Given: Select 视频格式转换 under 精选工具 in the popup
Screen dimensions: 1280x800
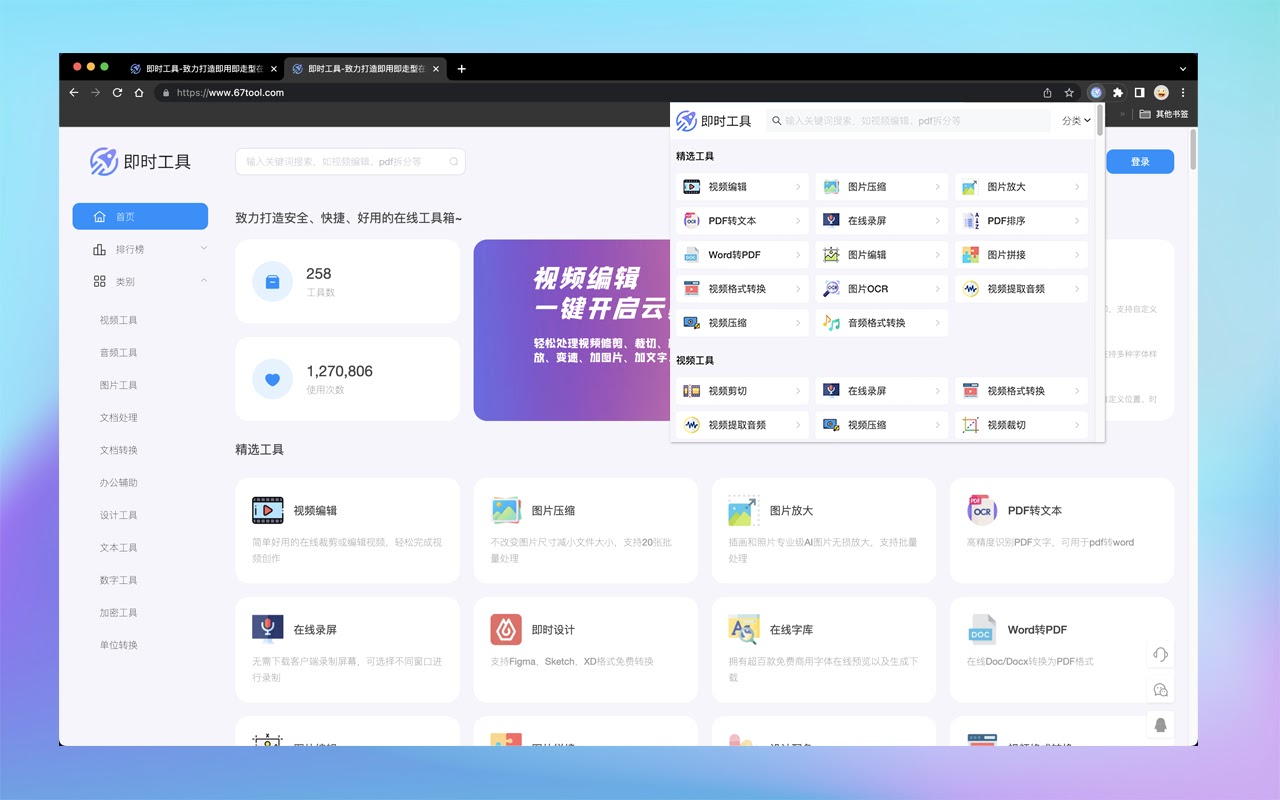Looking at the screenshot, I should pos(742,289).
